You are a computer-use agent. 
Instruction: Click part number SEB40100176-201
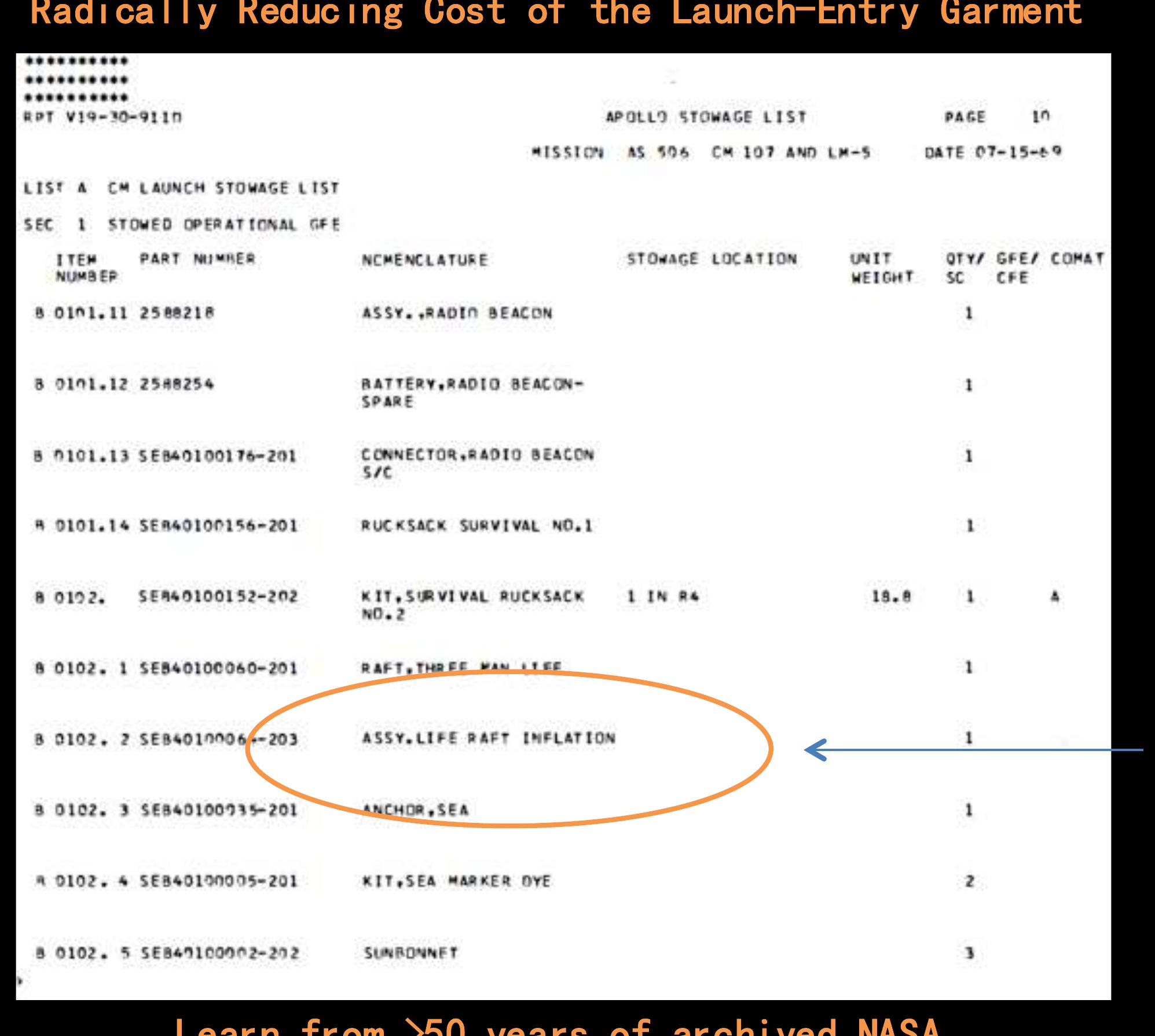[x=218, y=456]
